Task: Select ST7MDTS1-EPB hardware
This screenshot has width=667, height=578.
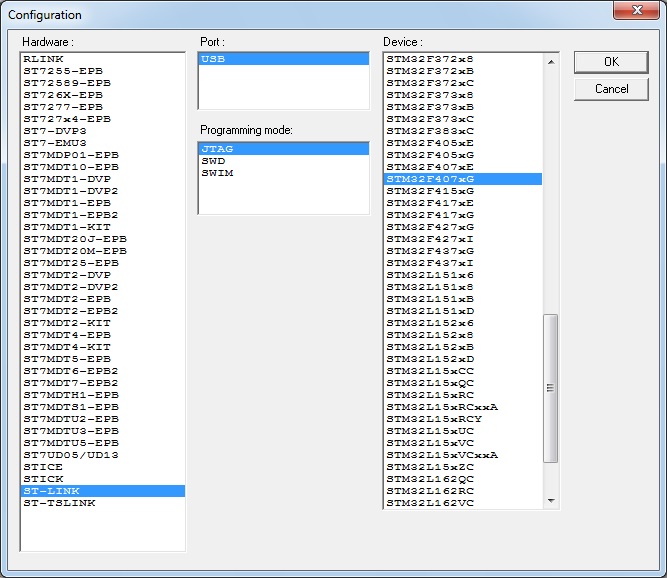Action: 103,407
